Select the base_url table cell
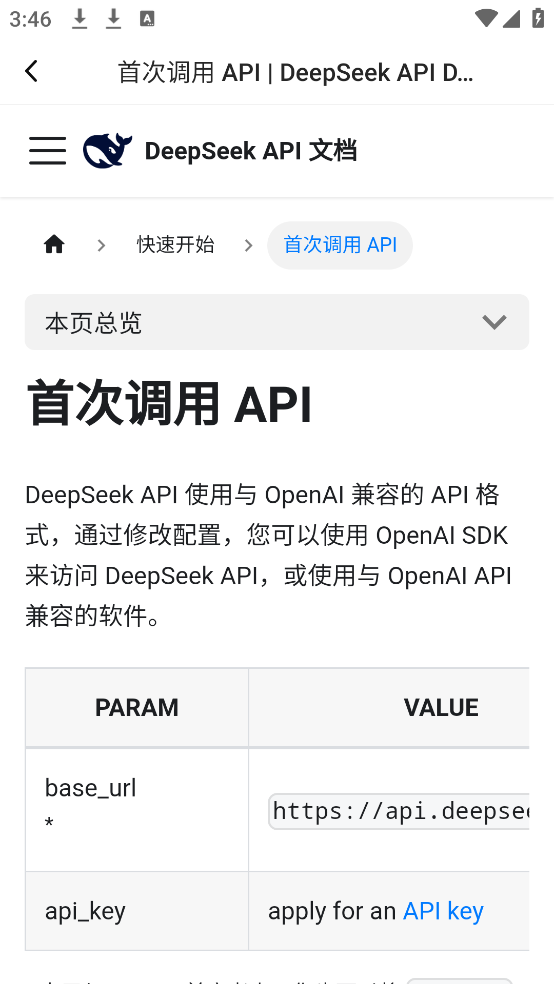 tap(137, 810)
